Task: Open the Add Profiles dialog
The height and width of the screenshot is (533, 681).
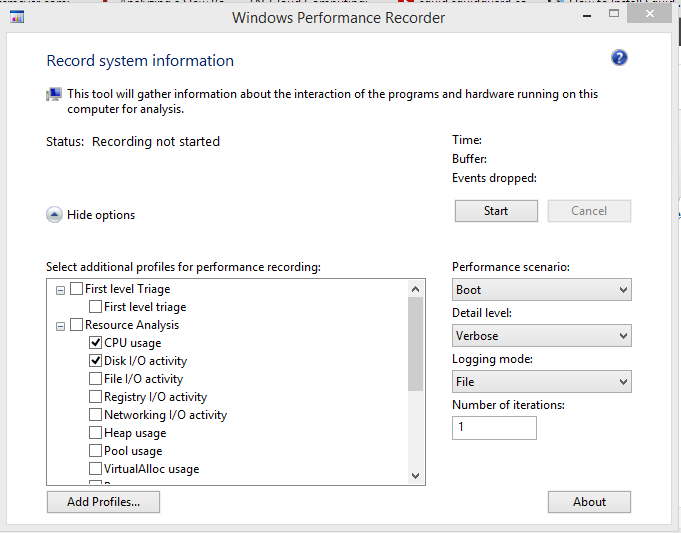Action: 103,502
